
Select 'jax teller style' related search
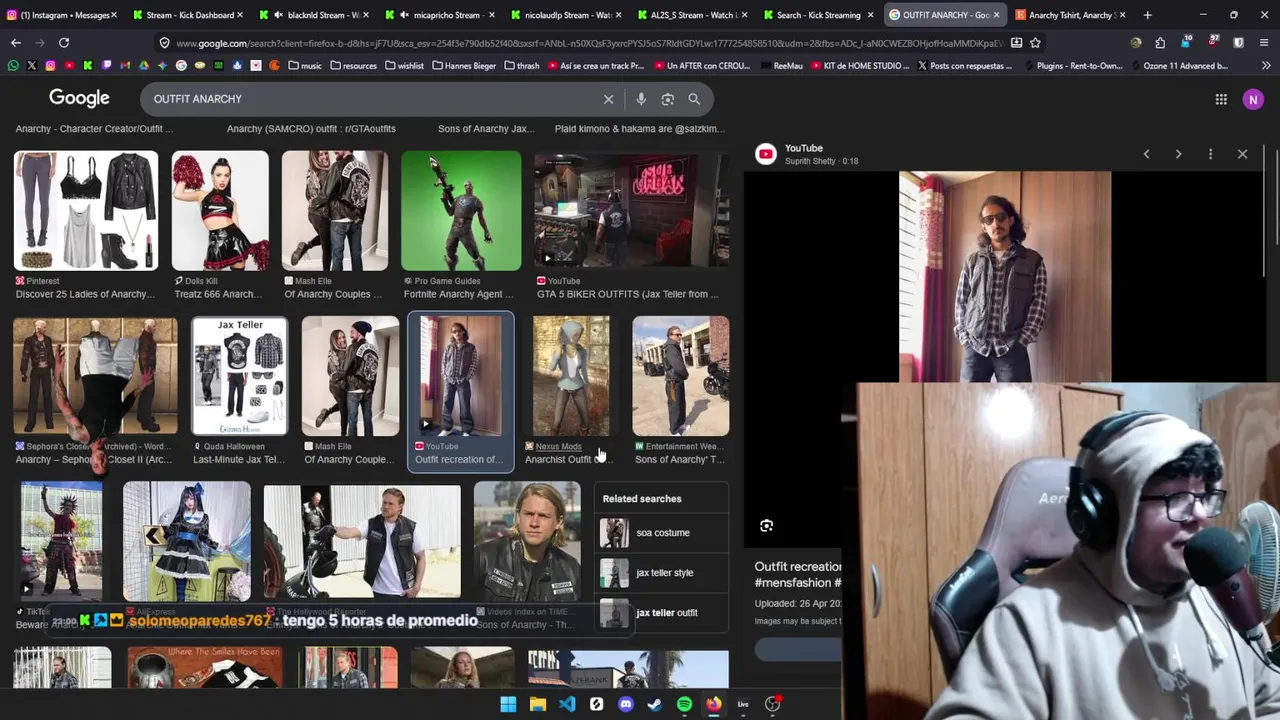tap(661, 573)
